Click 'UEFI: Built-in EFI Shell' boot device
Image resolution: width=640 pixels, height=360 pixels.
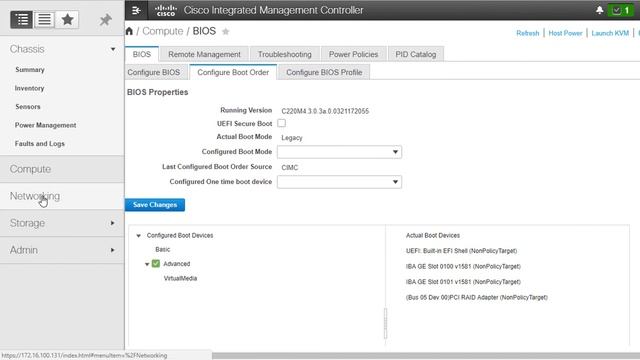pyautogui.click(x=462, y=251)
